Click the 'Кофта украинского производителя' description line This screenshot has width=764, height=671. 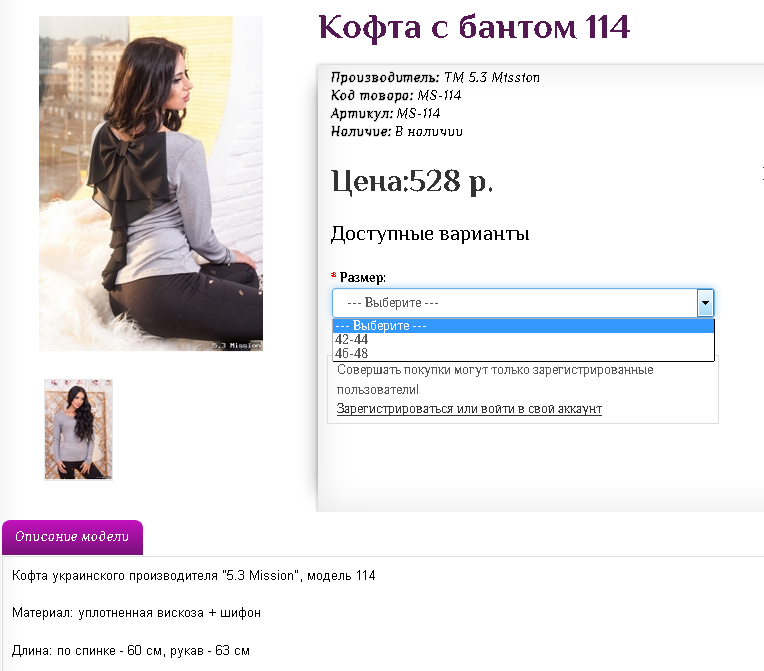tap(193, 575)
